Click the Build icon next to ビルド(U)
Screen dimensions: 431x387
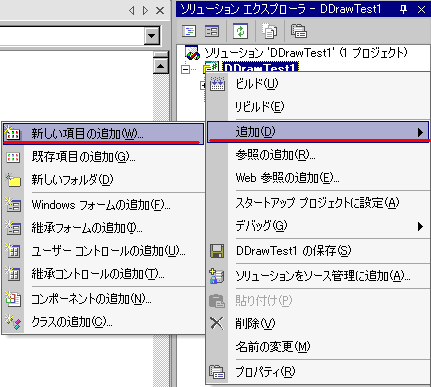(x=217, y=83)
